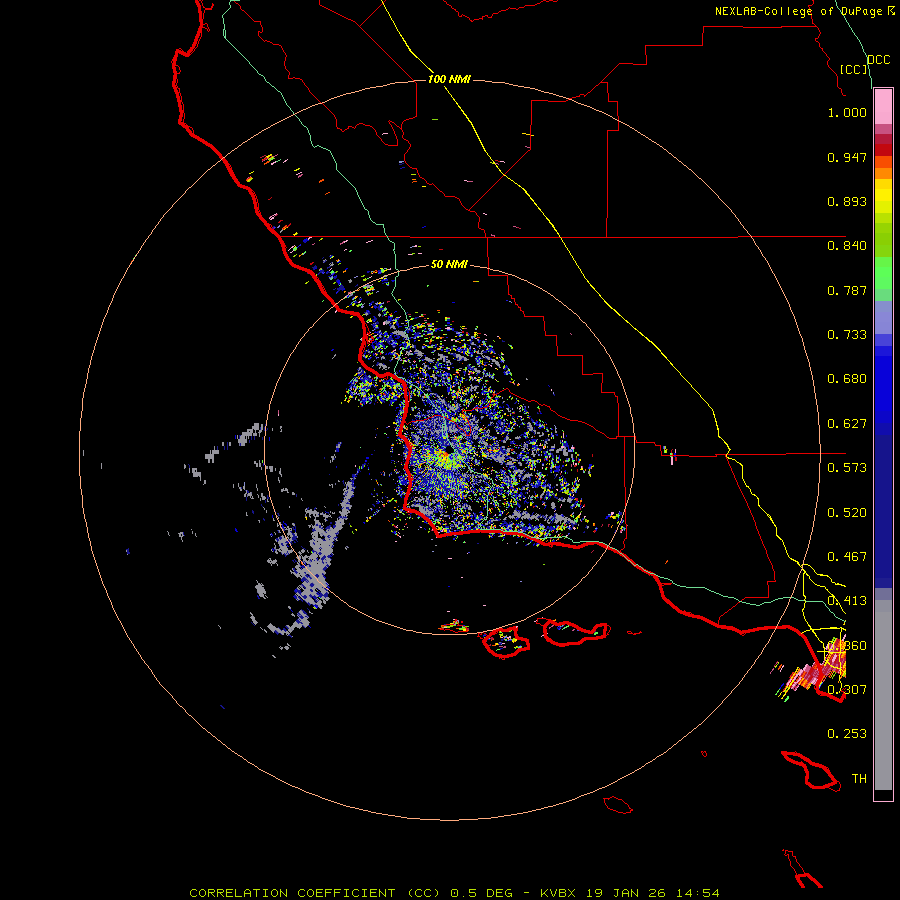Pick the bright green swatch between 0.840 and 0.787

click(883, 273)
